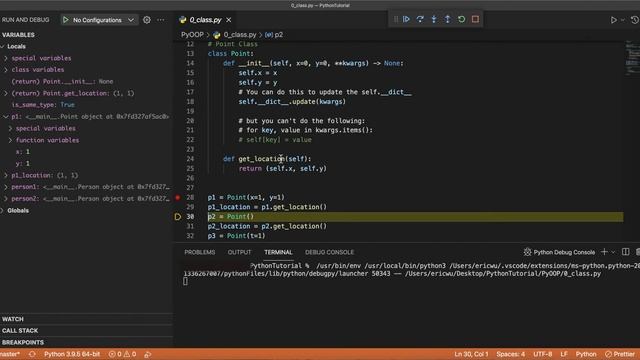
Task: Open the Problems panel tab
Action: 200,252
